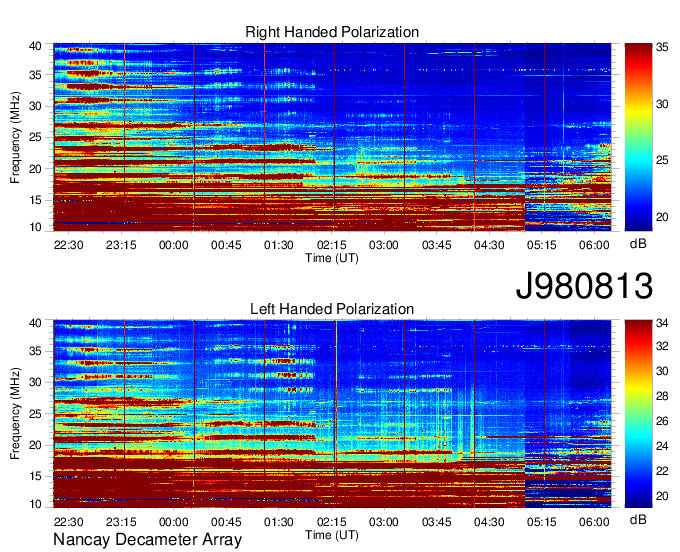
Task: Click "Frequency (MHz)" axis label of Right Handed plot
Action: 15,137
